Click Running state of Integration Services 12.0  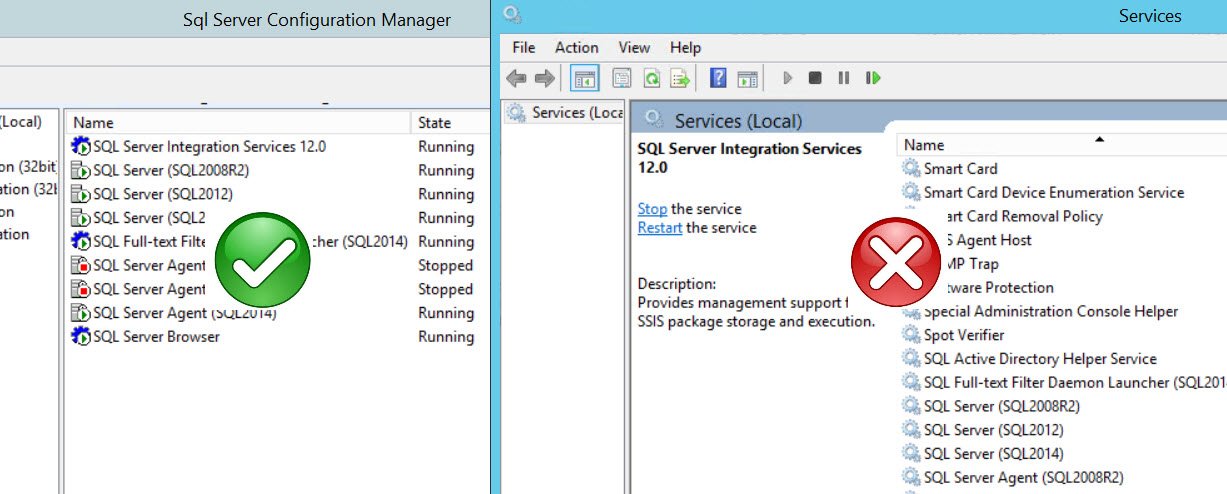[446, 147]
